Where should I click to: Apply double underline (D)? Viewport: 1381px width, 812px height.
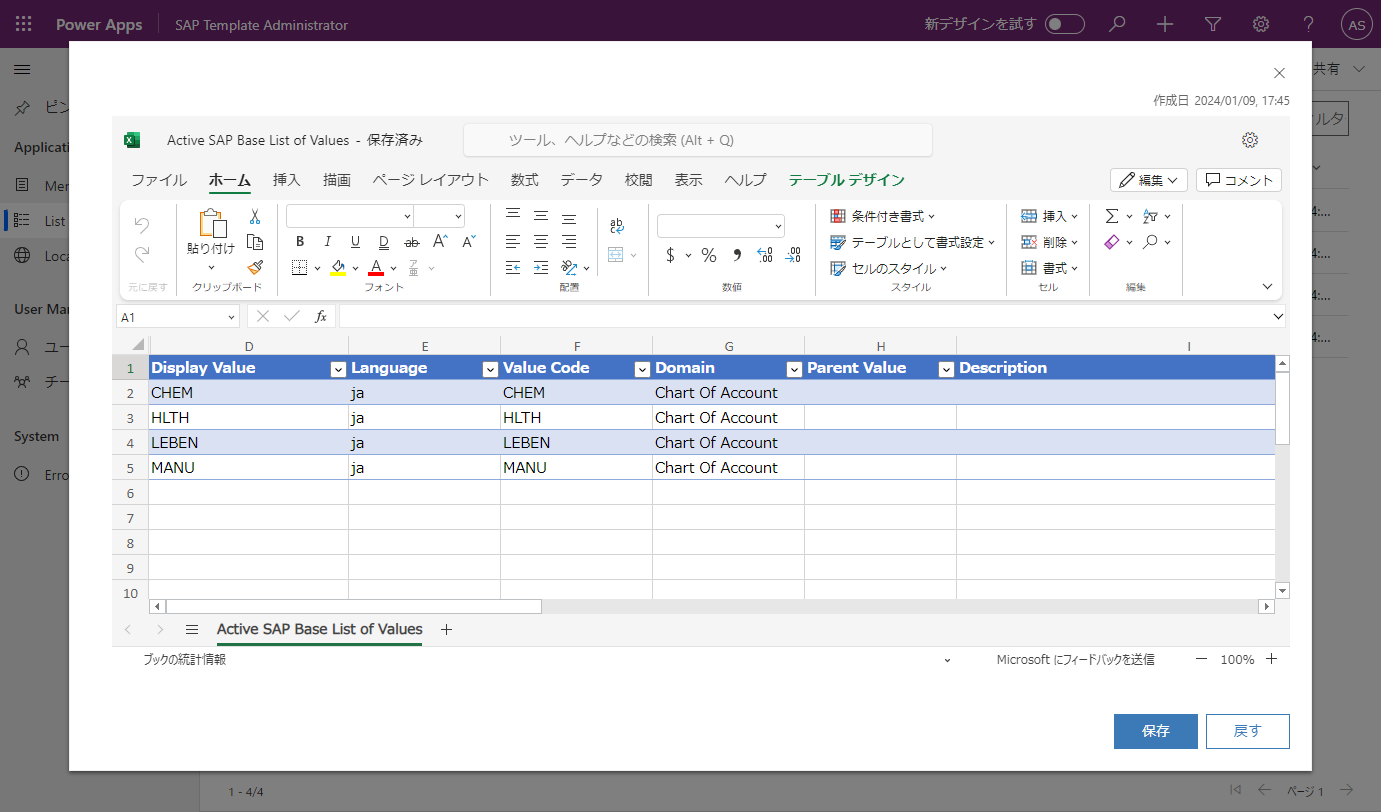(x=383, y=242)
